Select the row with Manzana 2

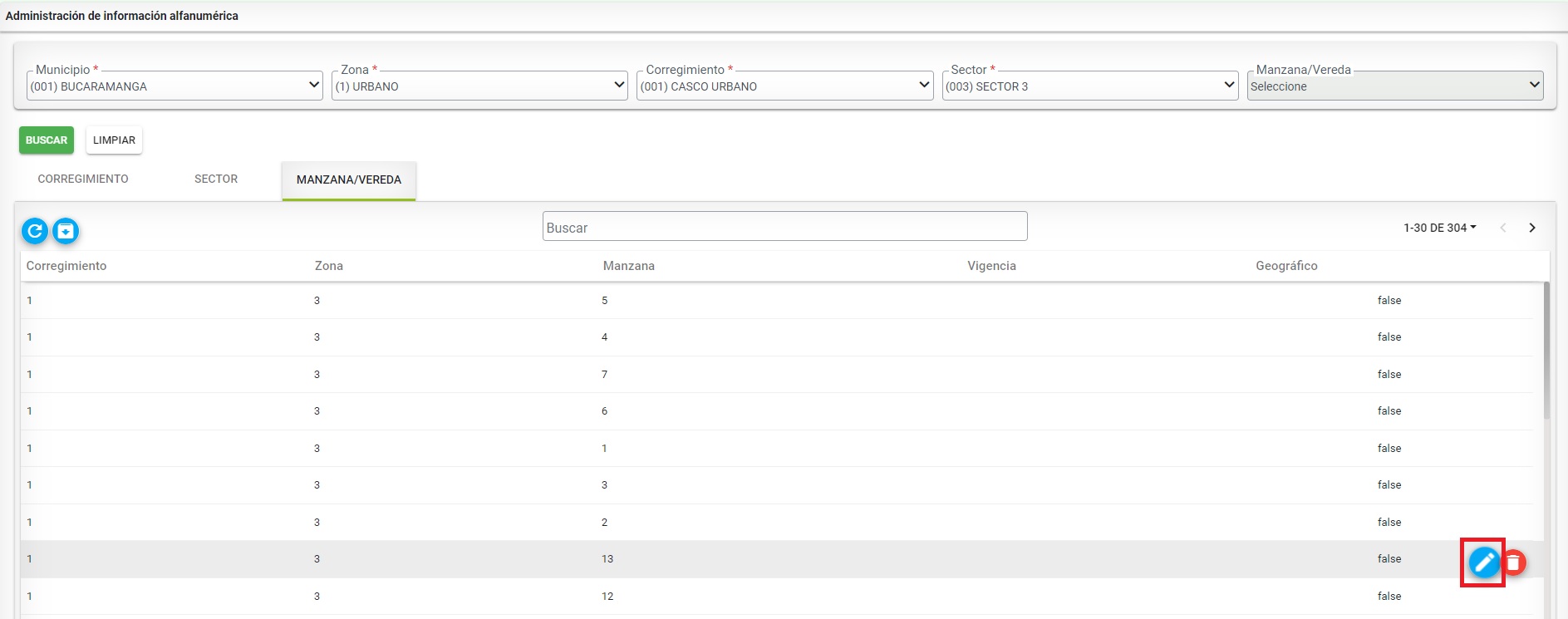(x=777, y=523)
